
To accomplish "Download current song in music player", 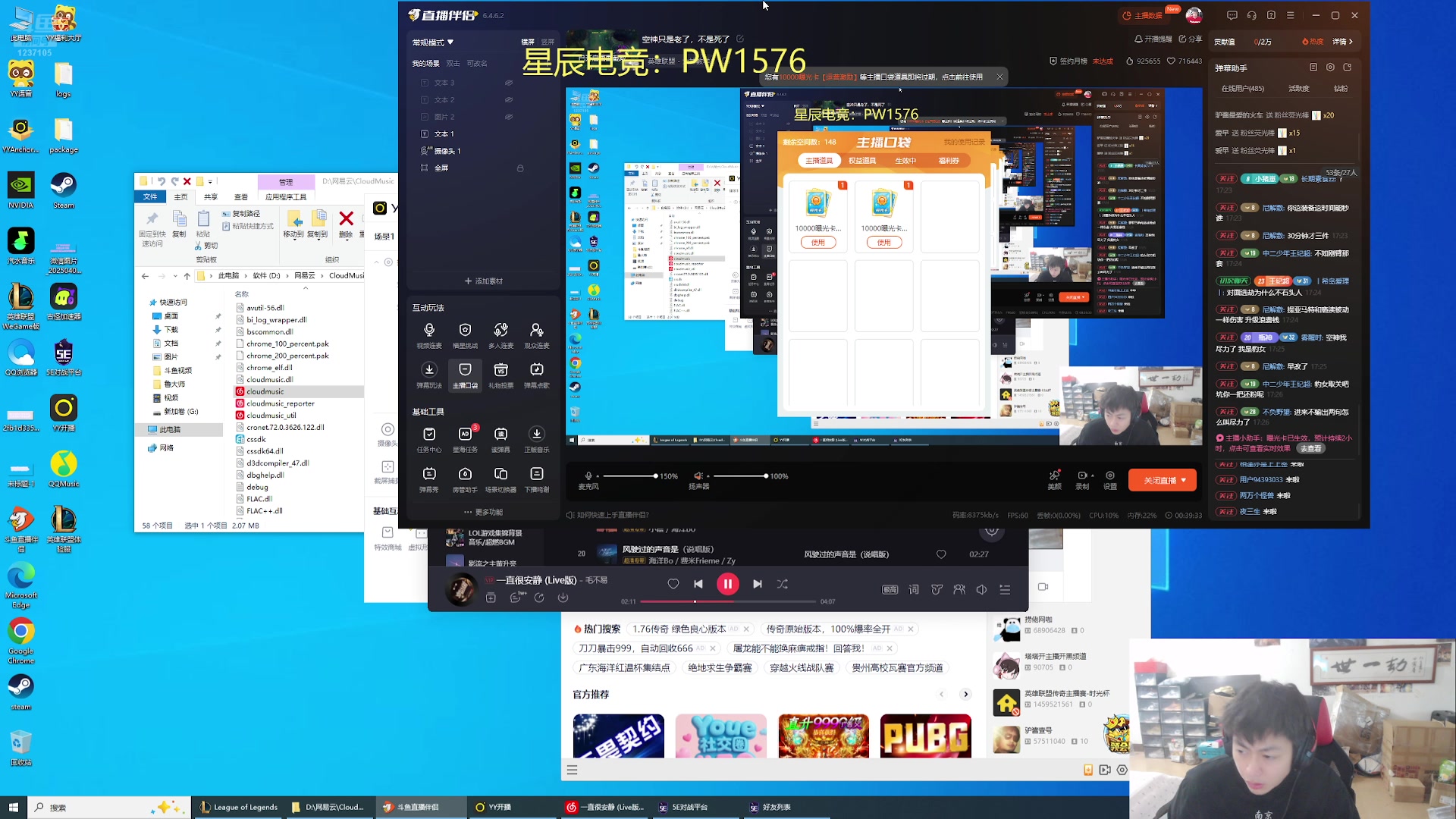I will (x=563, y=598).
